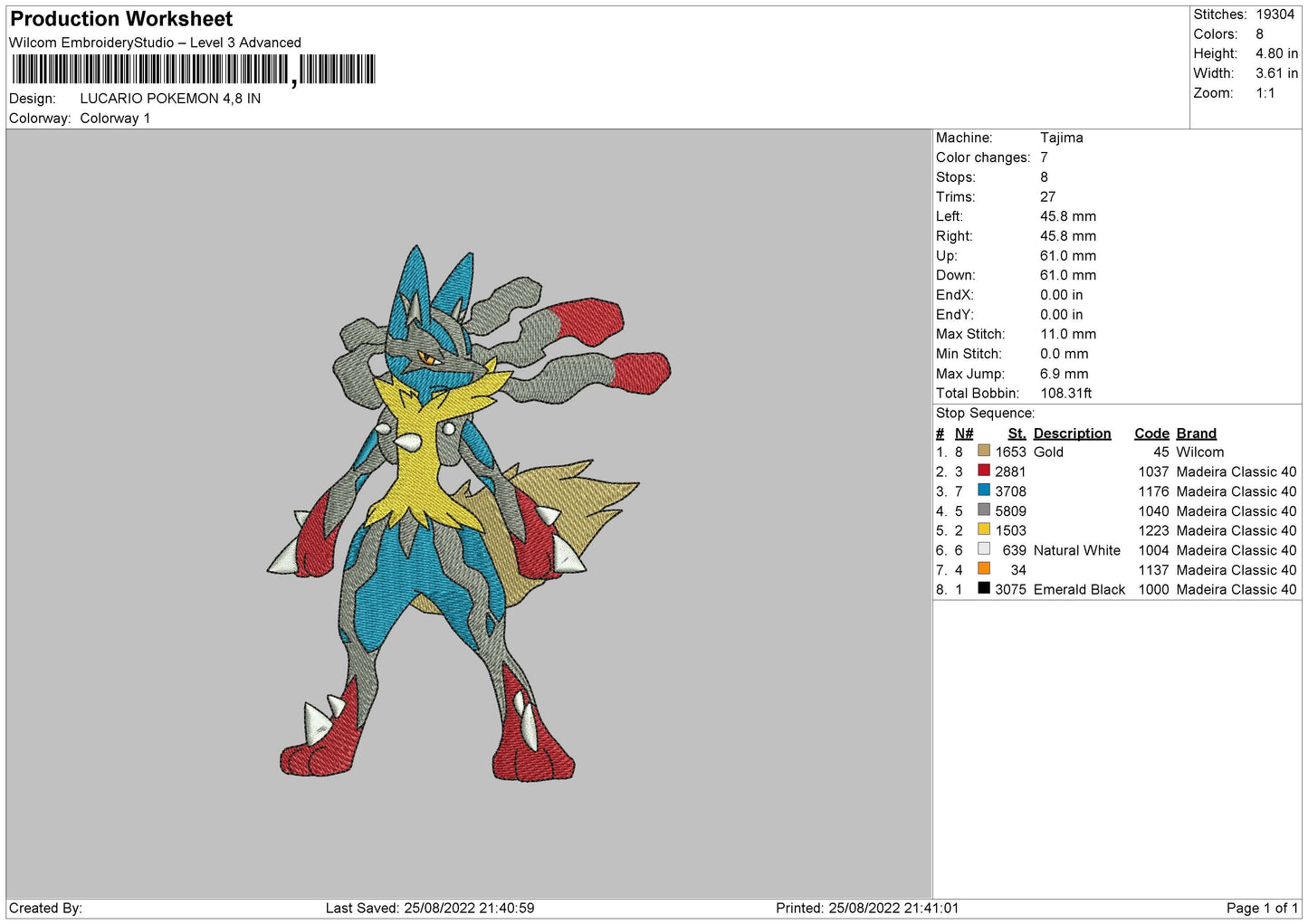
Task: Click code 1040 in the stop sequence
Action: point(1153,511)
